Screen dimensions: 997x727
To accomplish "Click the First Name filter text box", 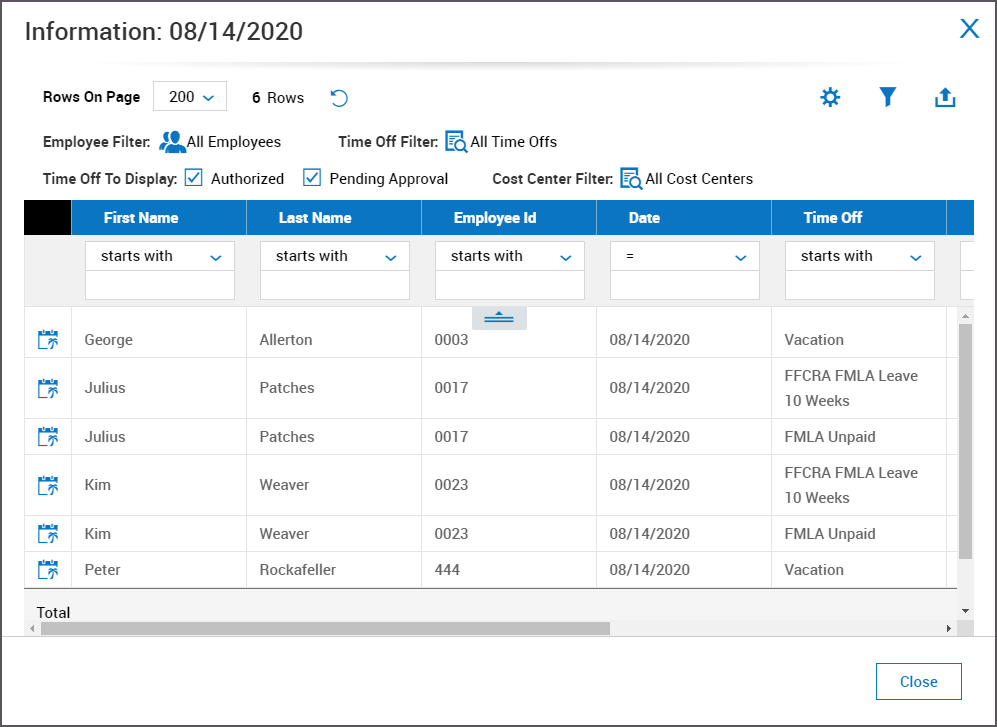I will [x=160, y=286].
